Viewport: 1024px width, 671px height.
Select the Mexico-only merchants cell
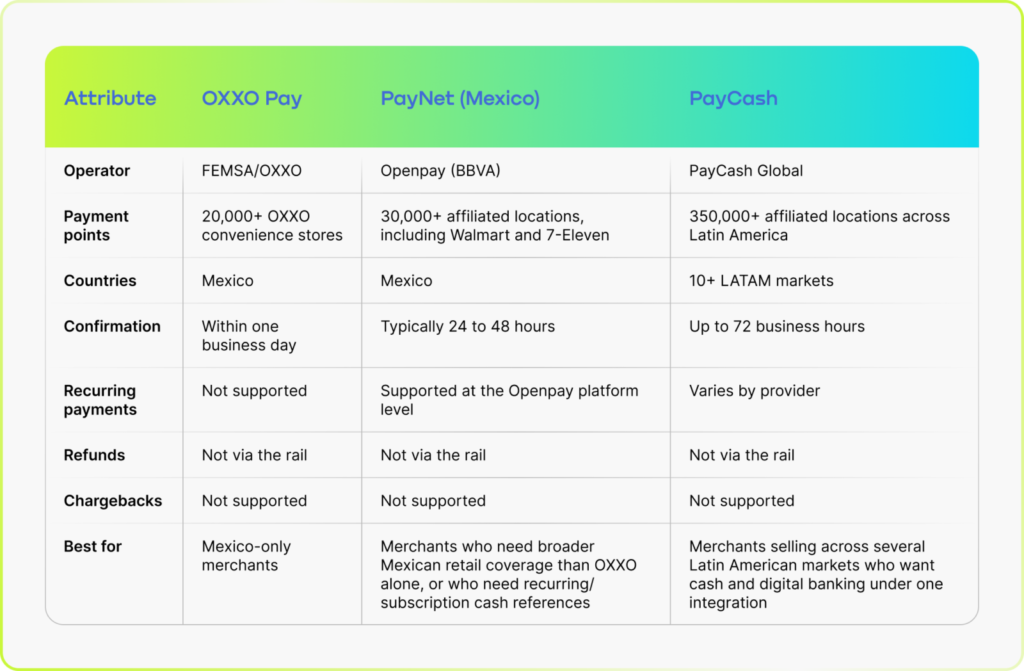(246, 555)
